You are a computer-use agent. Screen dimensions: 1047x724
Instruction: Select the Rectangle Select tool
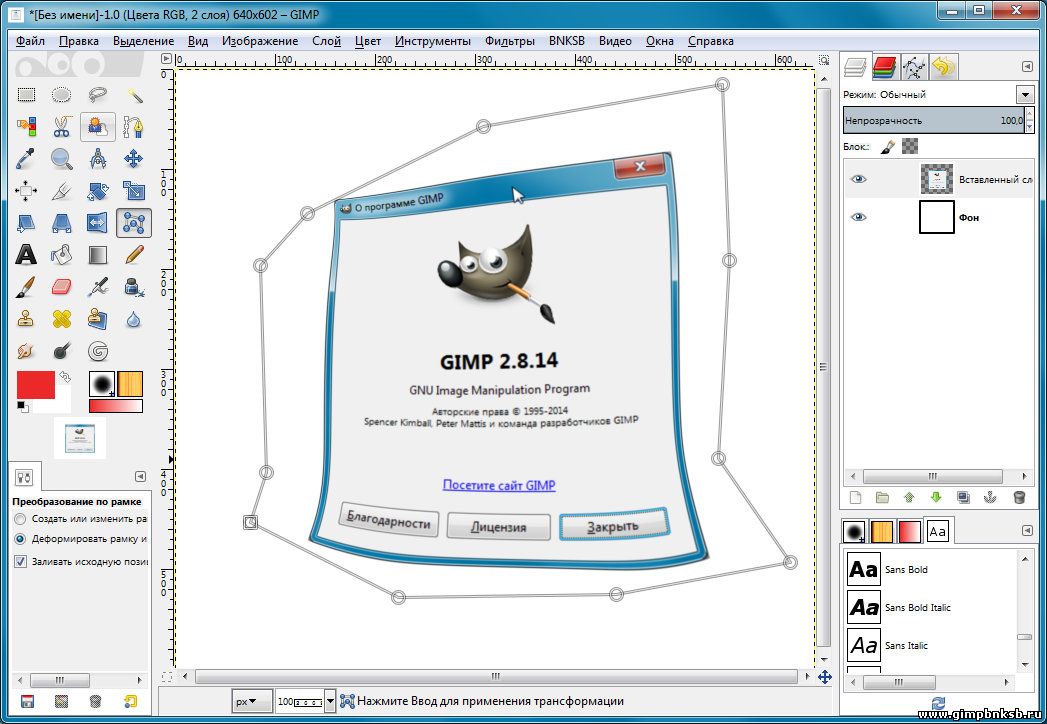26,95
